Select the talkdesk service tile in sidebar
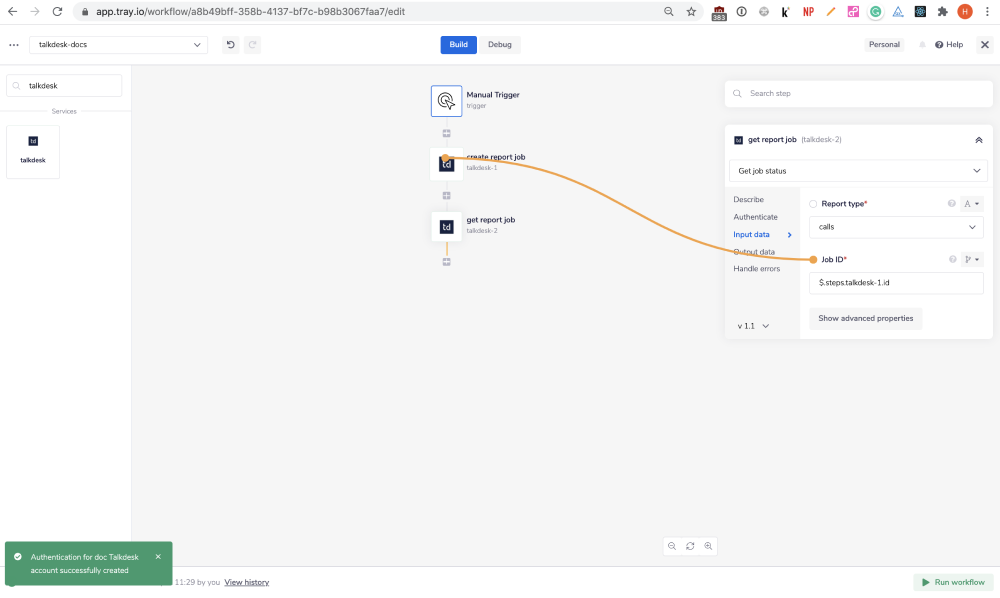 (x=33, y=150)
